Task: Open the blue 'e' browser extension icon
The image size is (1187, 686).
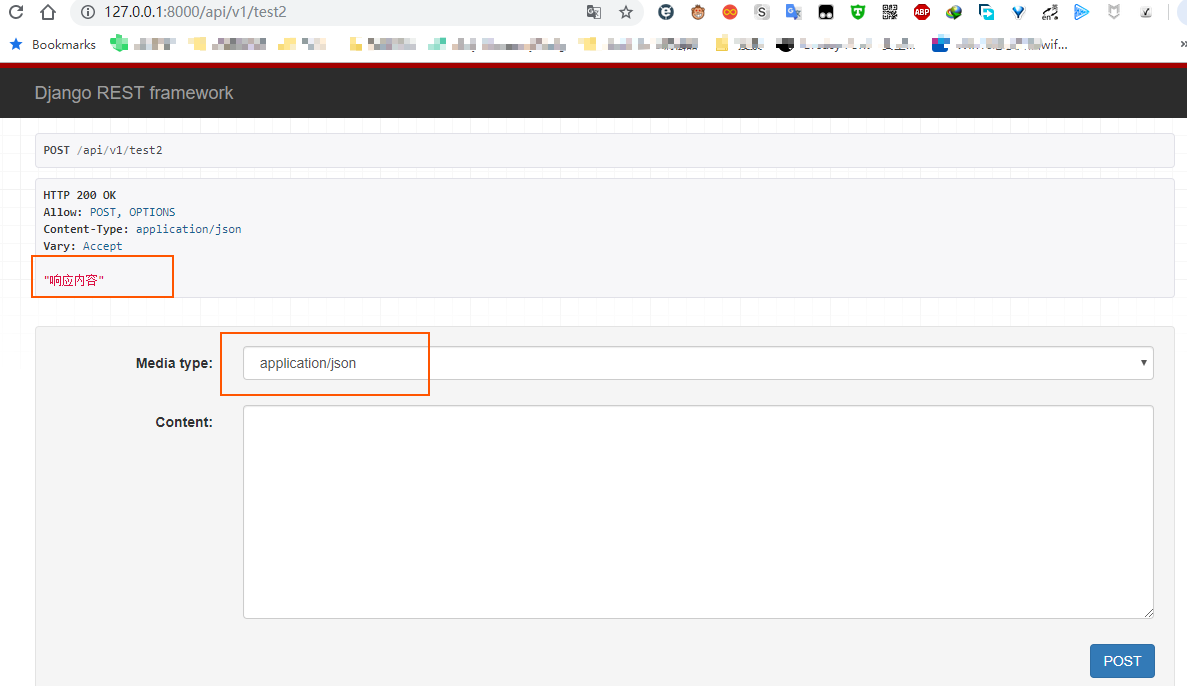Action: tap(666, 12)
